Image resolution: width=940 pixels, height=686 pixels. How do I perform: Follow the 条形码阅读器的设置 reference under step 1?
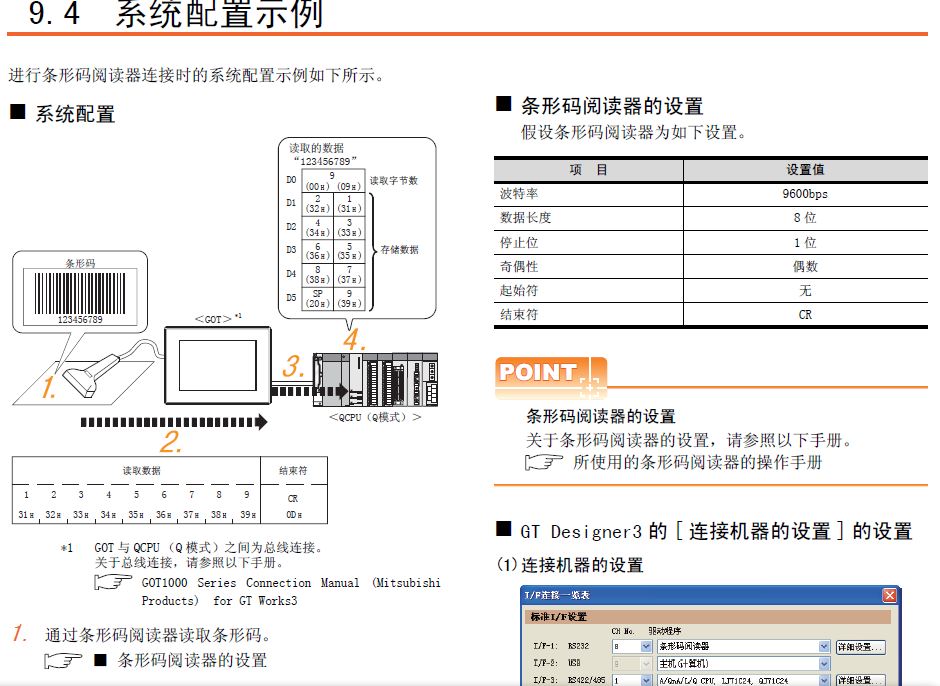tap(192, 660)
